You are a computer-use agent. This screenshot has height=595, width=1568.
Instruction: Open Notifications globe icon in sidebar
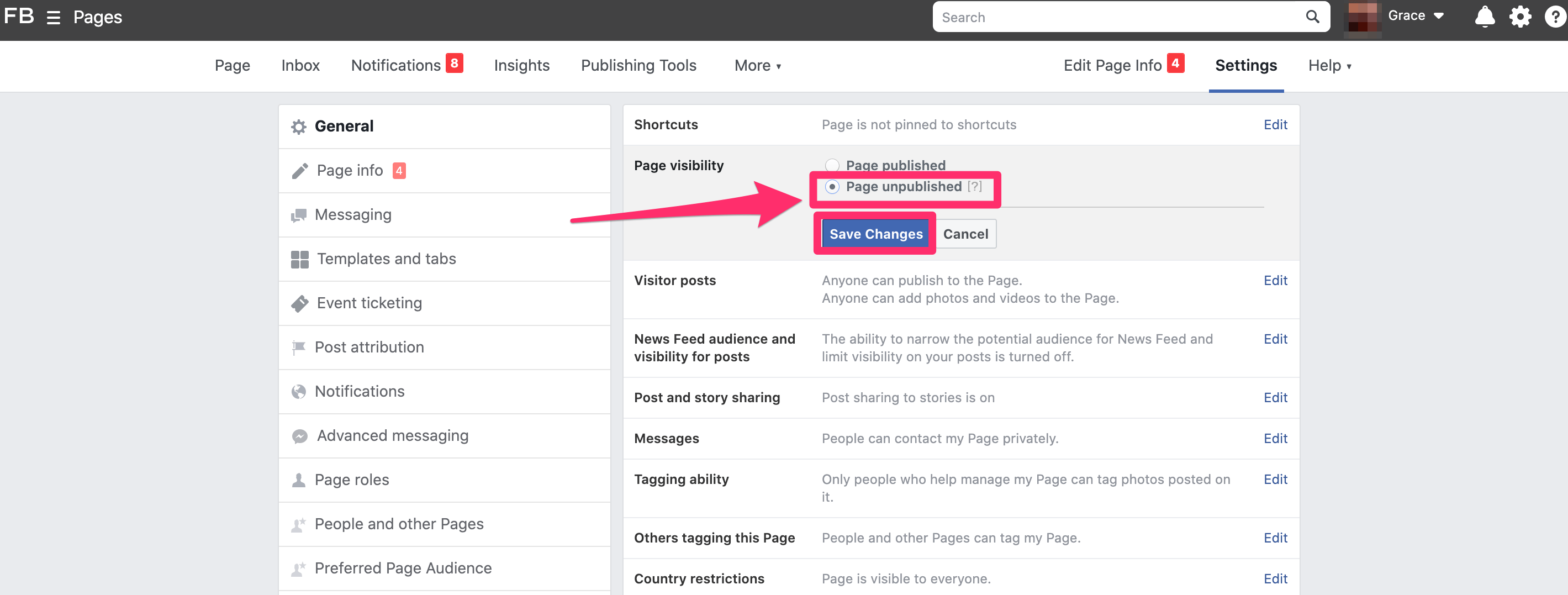(299, 392)
